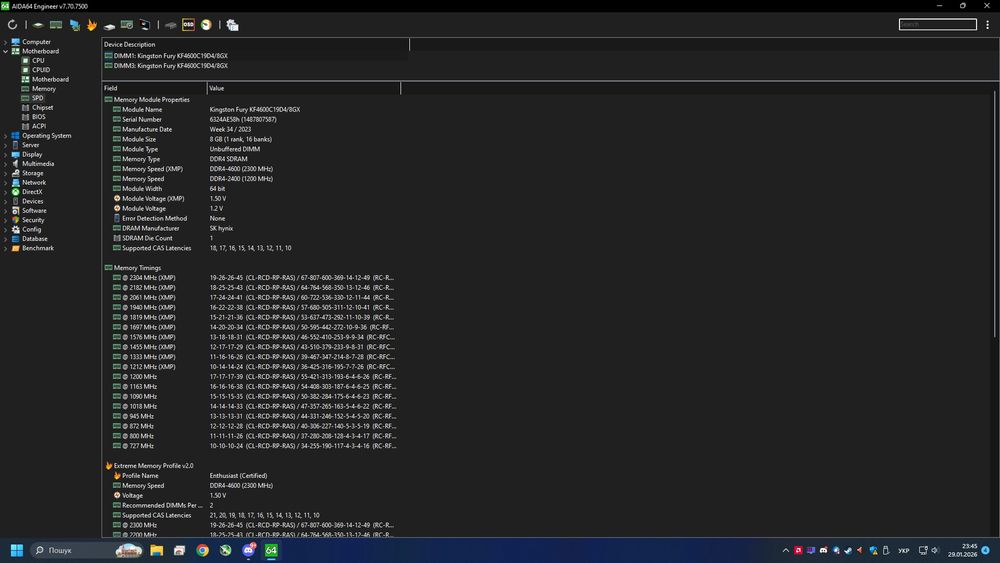Click the board-with-clock toolbar icon

click(x=127, y=25)
